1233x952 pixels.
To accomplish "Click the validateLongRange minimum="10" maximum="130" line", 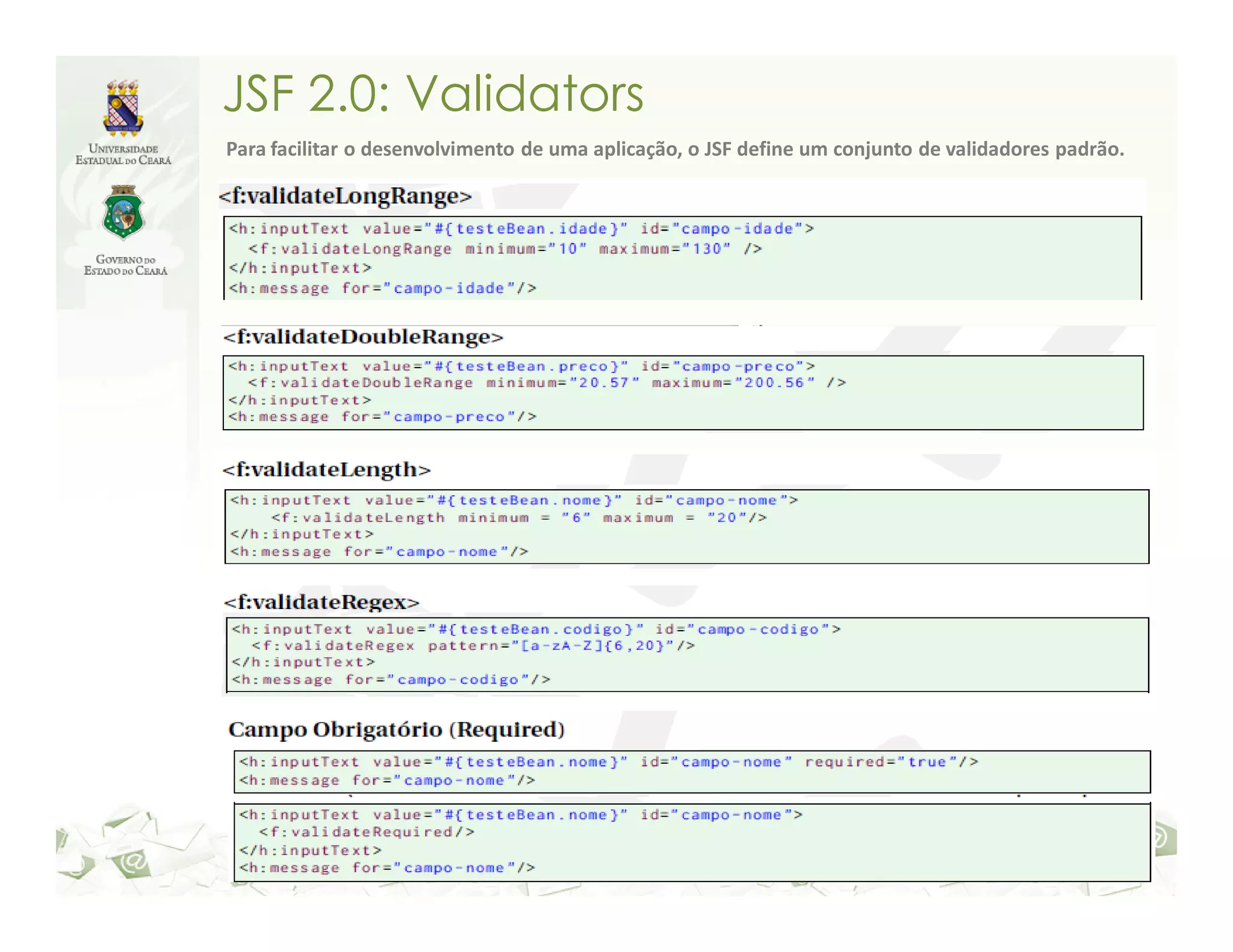I will pyautogui.click(x=505, y=249).
